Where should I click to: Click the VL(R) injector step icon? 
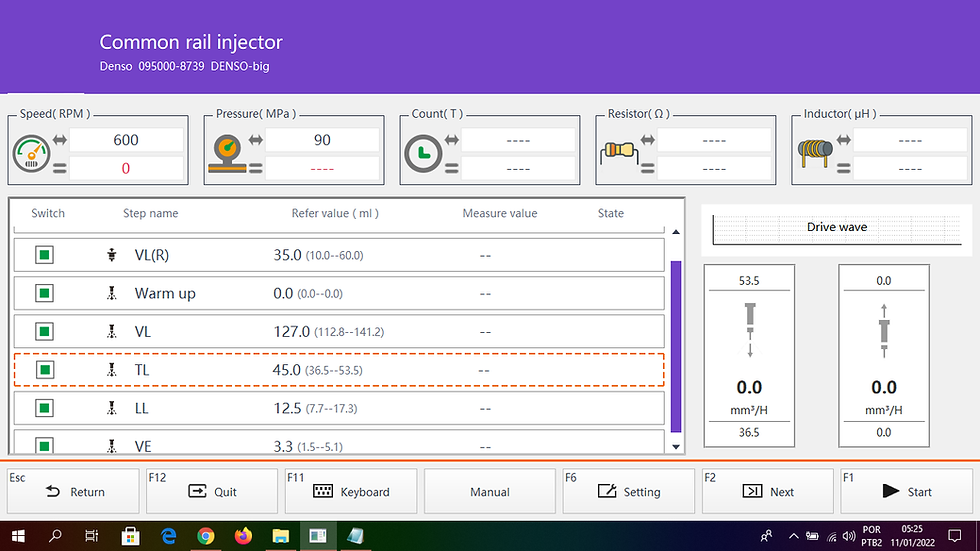coord(112,255)
